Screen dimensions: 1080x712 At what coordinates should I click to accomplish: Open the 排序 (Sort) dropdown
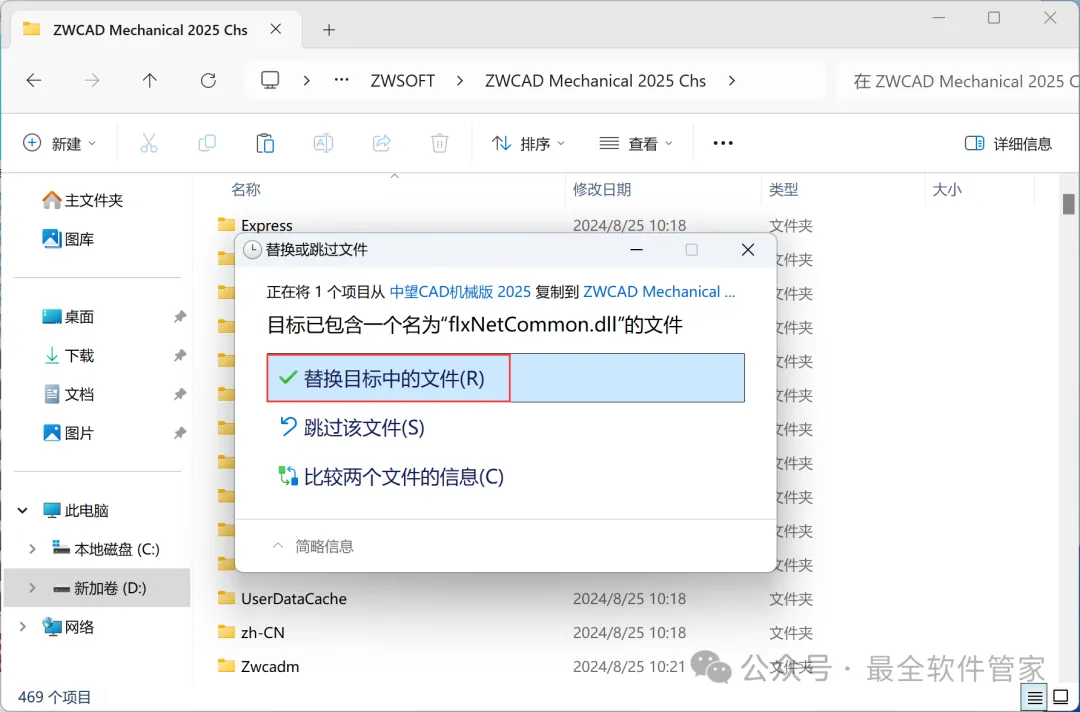(x=528, y=143)
